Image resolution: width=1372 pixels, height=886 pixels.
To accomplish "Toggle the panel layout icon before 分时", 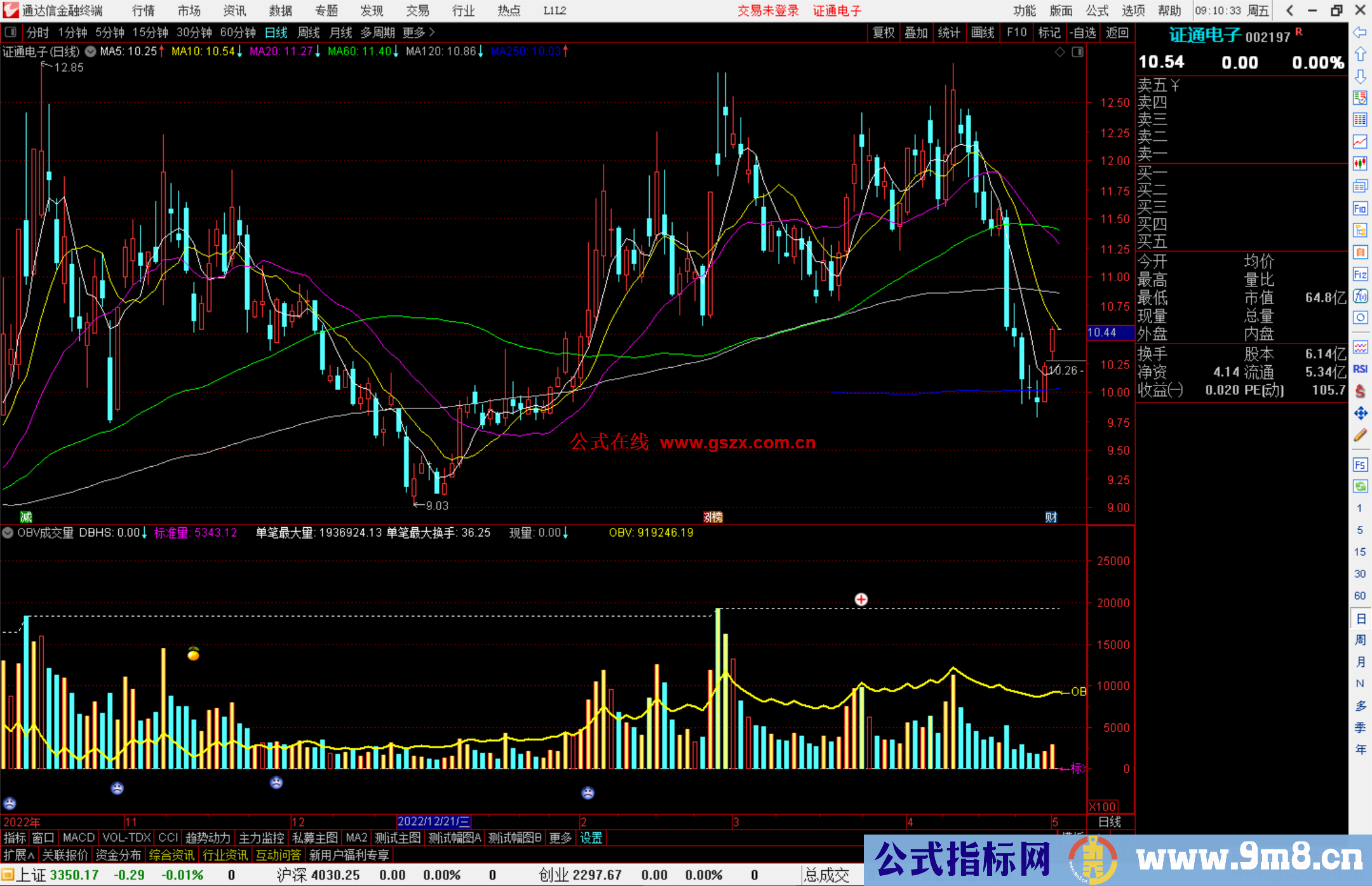I will coord(11,32).
